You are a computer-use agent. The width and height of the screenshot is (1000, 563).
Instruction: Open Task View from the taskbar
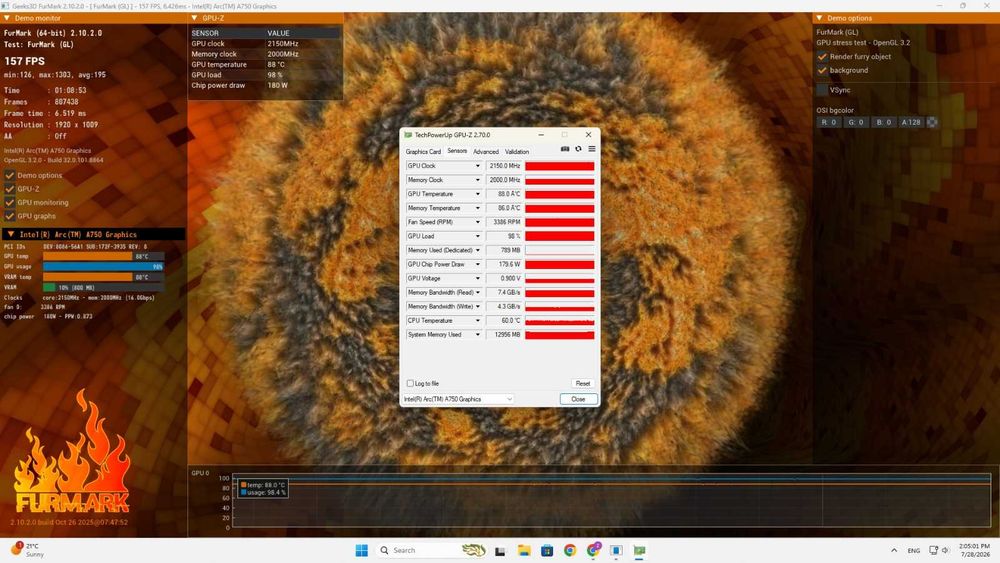[x=500, y=551]
